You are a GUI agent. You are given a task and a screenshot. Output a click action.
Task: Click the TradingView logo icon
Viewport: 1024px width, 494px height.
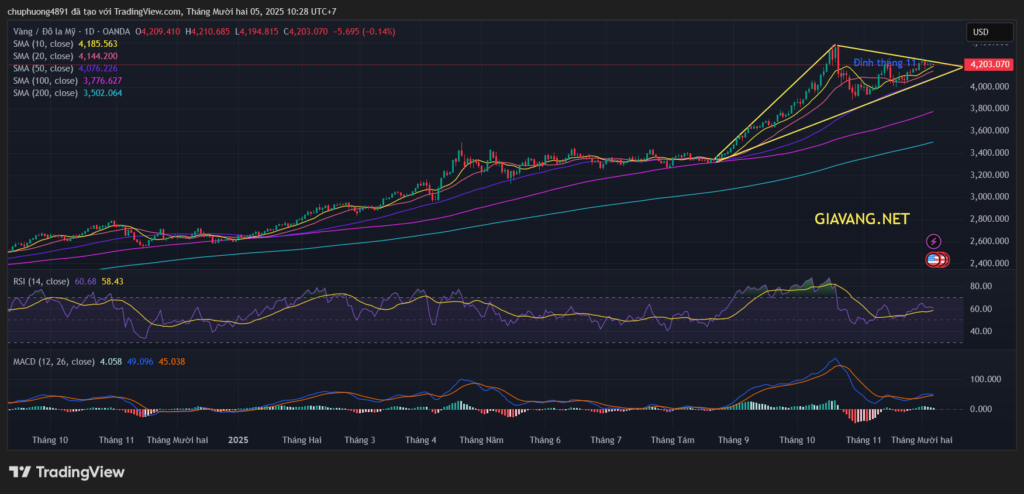point(18,472)
